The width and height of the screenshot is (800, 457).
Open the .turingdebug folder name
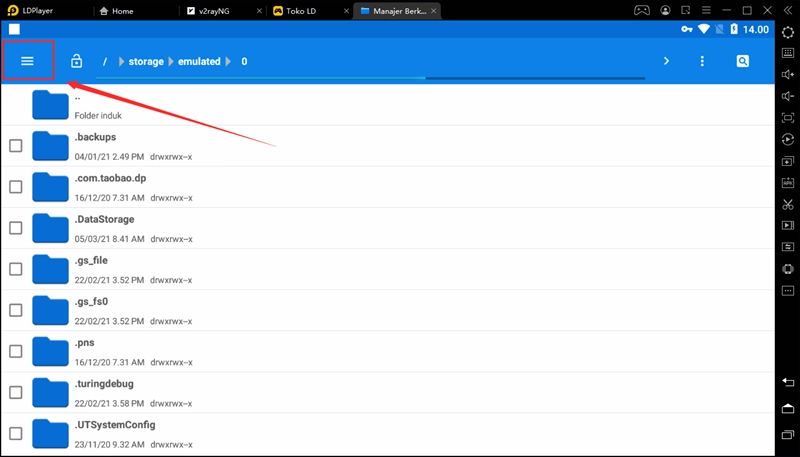104,384
